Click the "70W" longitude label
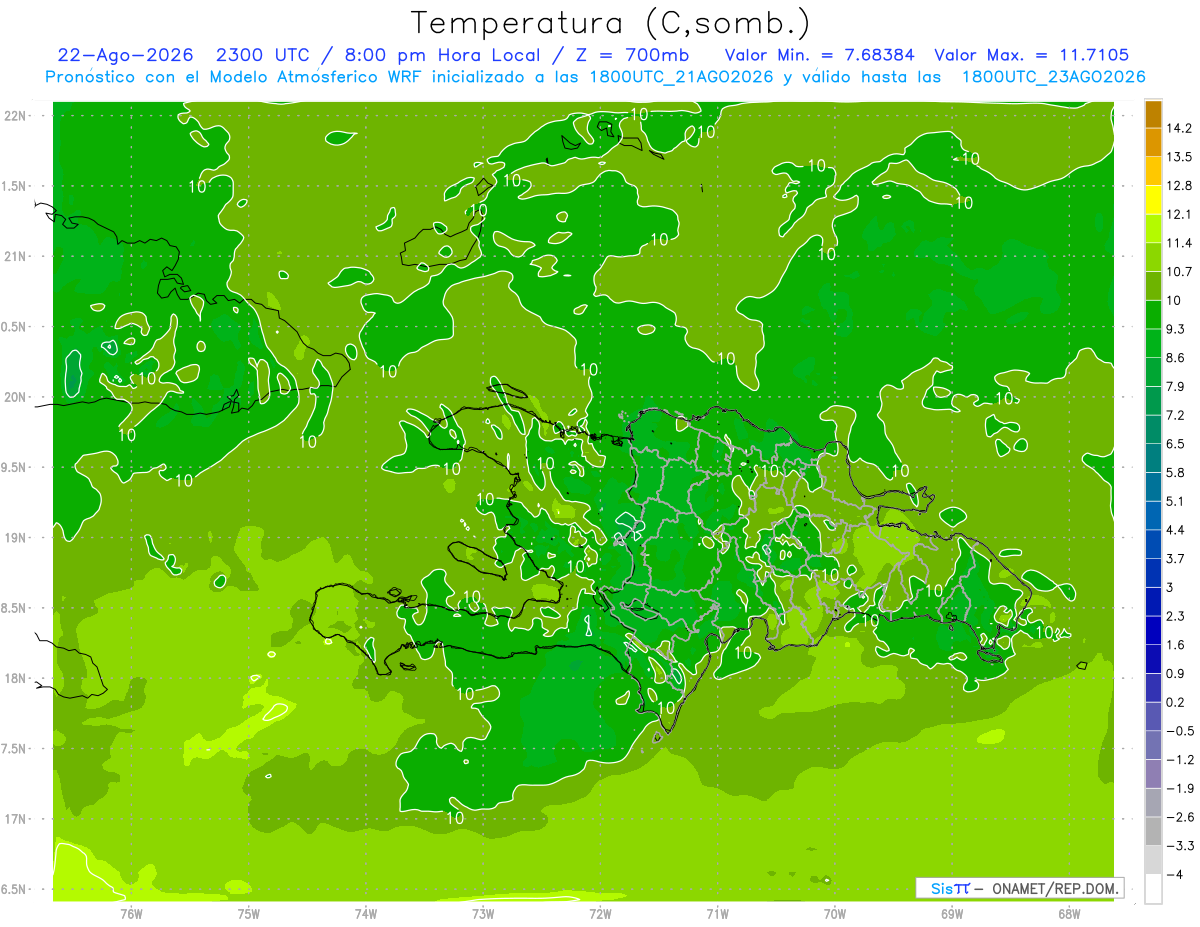Viewport: 1200px width, 927px height. [835, 913]
